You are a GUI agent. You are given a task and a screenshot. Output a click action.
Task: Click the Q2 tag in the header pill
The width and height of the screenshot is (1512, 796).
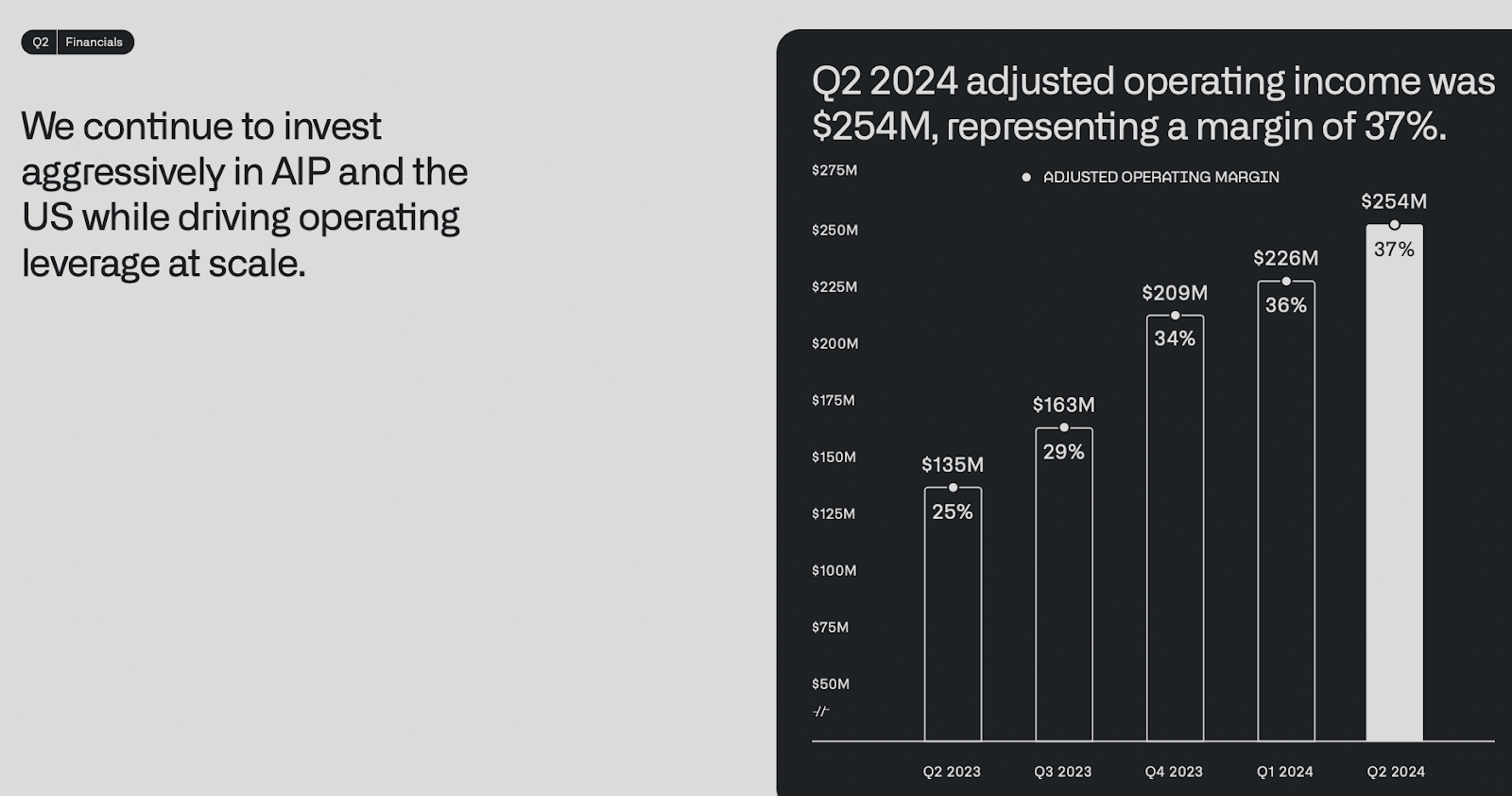click(40, 43)
